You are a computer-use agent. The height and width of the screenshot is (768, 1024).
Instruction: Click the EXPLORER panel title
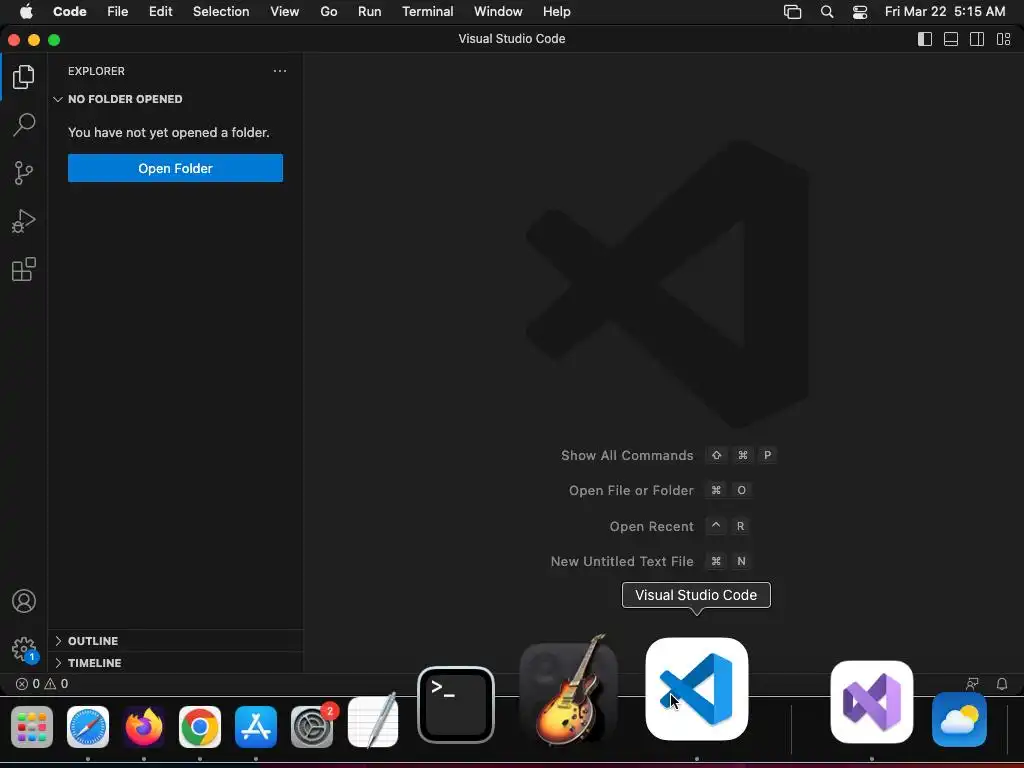pyautogui.click(x=96, y=71)
